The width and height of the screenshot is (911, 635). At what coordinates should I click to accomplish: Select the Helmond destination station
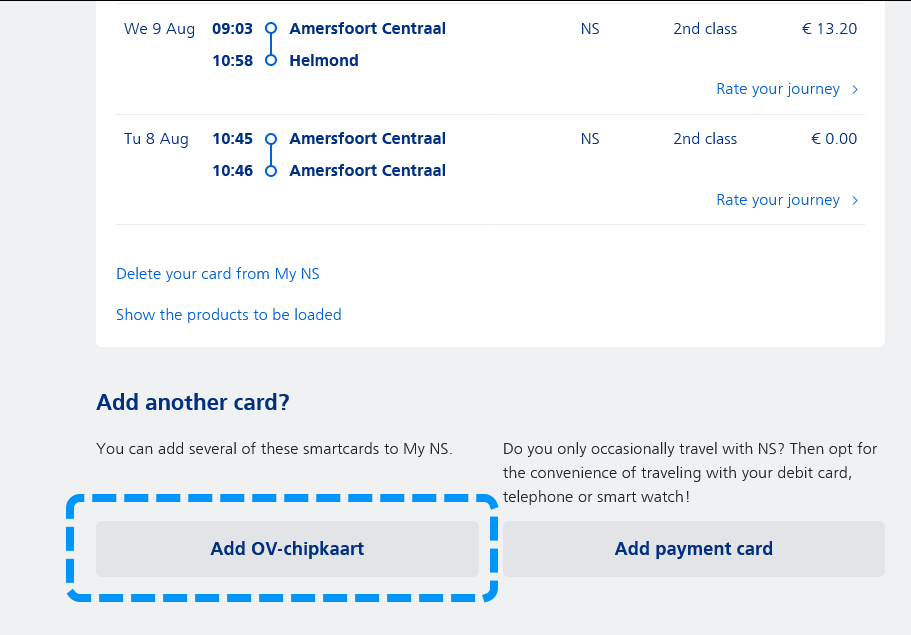pos(324,61)
